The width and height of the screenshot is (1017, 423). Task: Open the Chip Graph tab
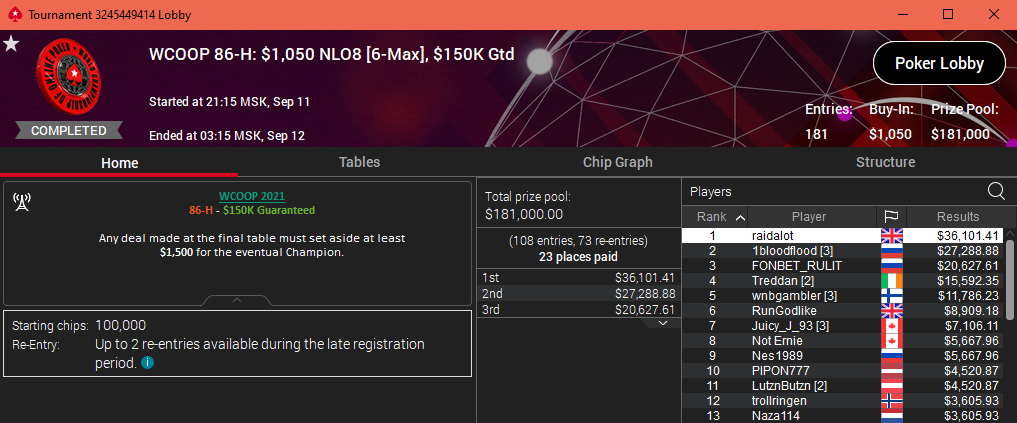pos(617,162)
